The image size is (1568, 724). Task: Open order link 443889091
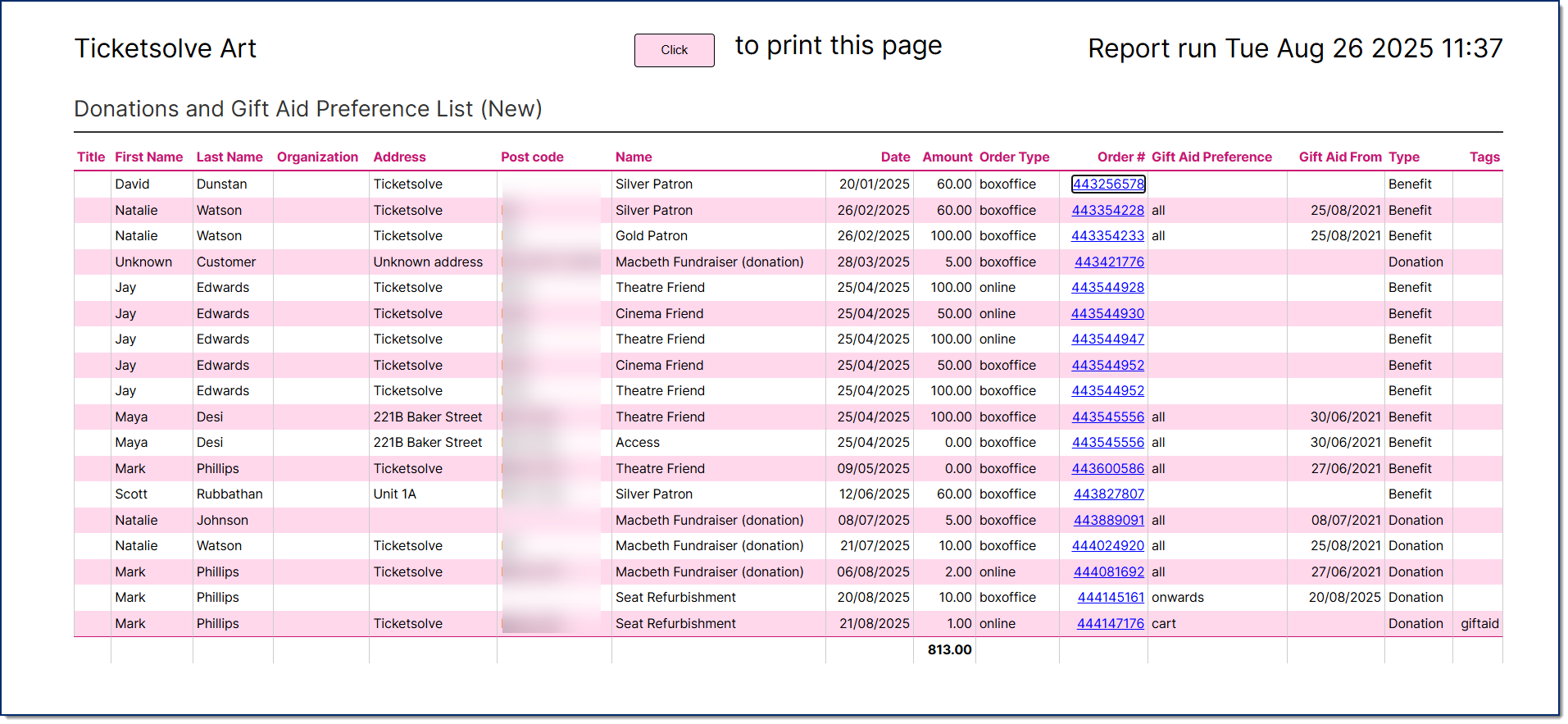(1109, 521)
